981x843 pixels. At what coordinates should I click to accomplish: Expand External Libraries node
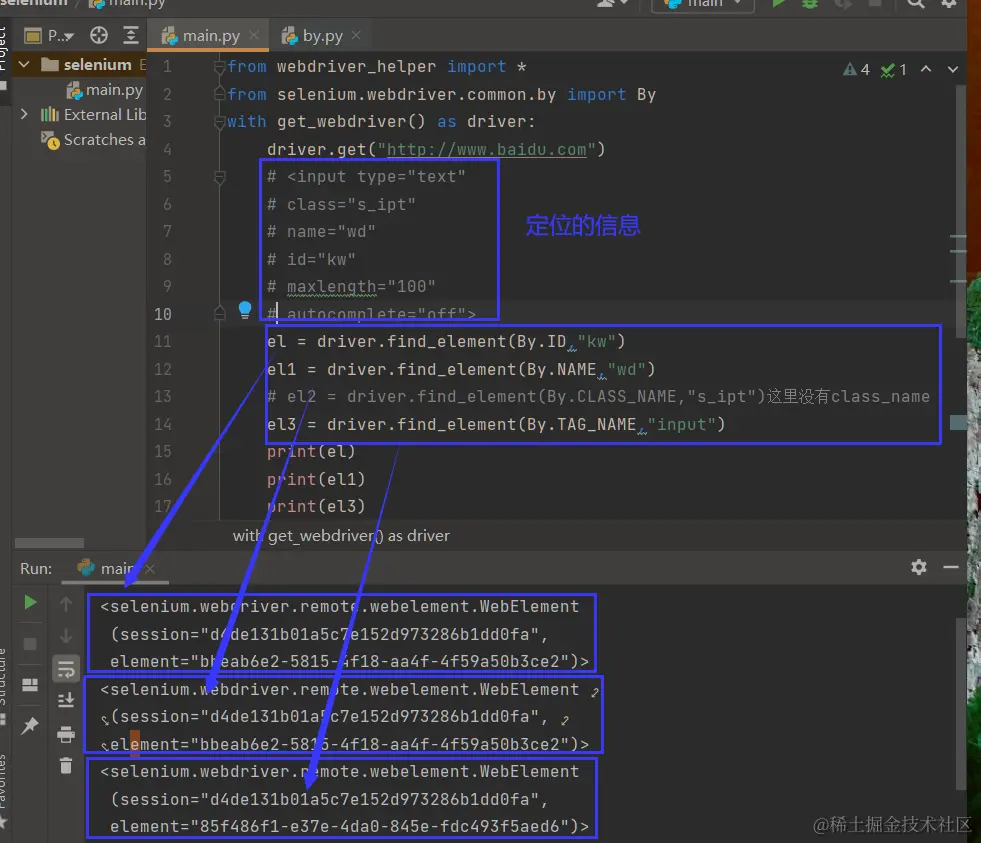[x=24, y=115]
